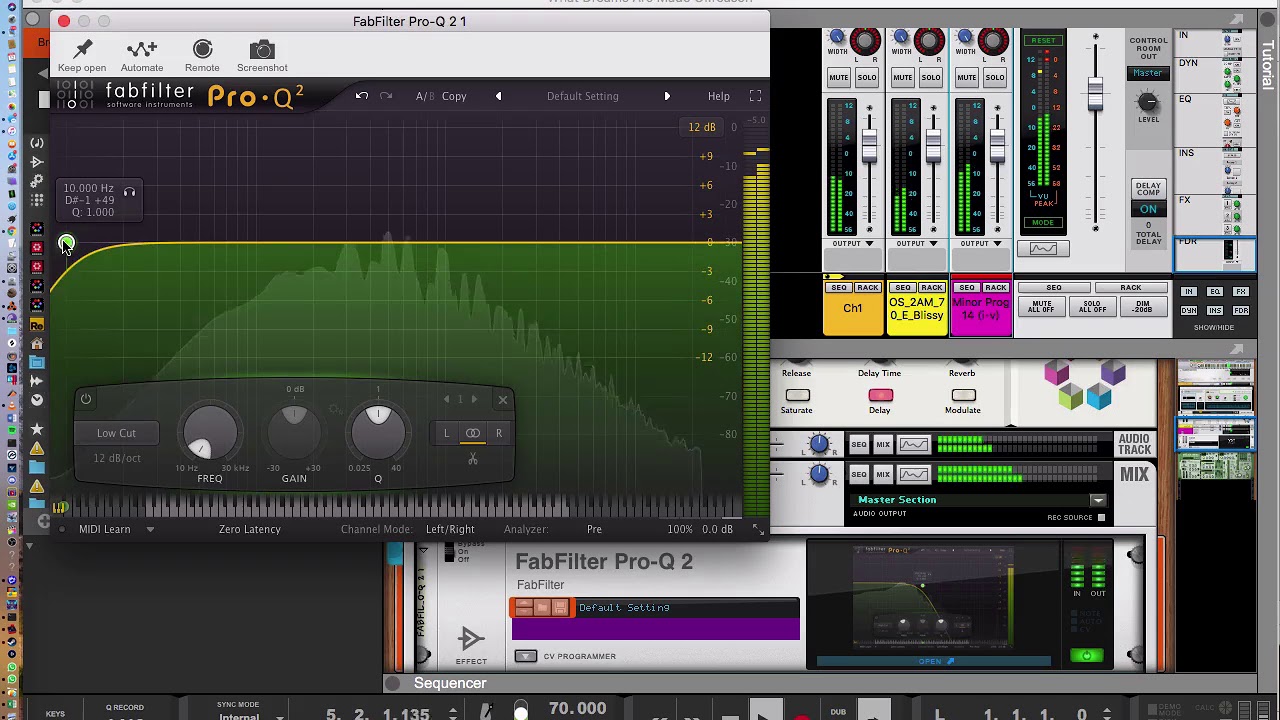Open the 12 dB/oct slope menu
The width and height of the screenshot is (1280, 720).
117,458
